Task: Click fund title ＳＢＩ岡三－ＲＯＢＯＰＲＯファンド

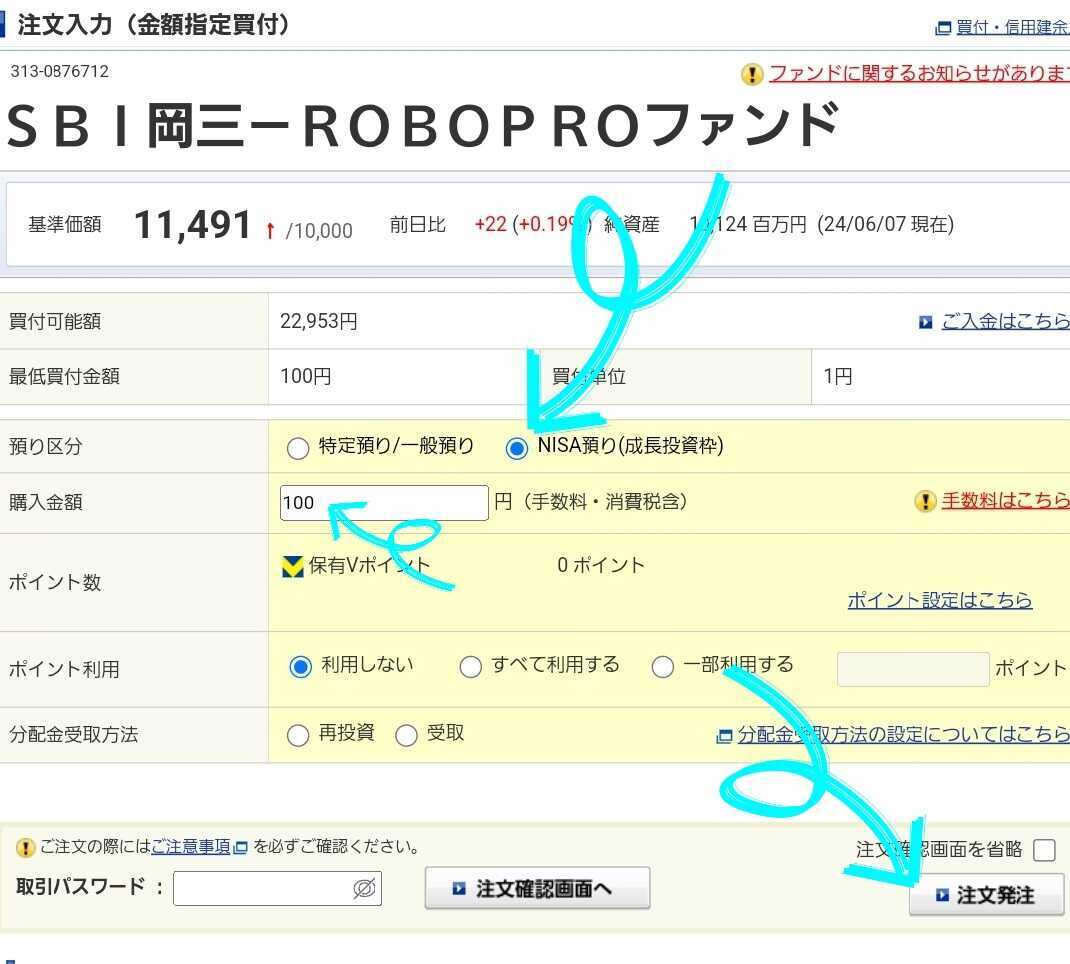Action: (423, 126)
